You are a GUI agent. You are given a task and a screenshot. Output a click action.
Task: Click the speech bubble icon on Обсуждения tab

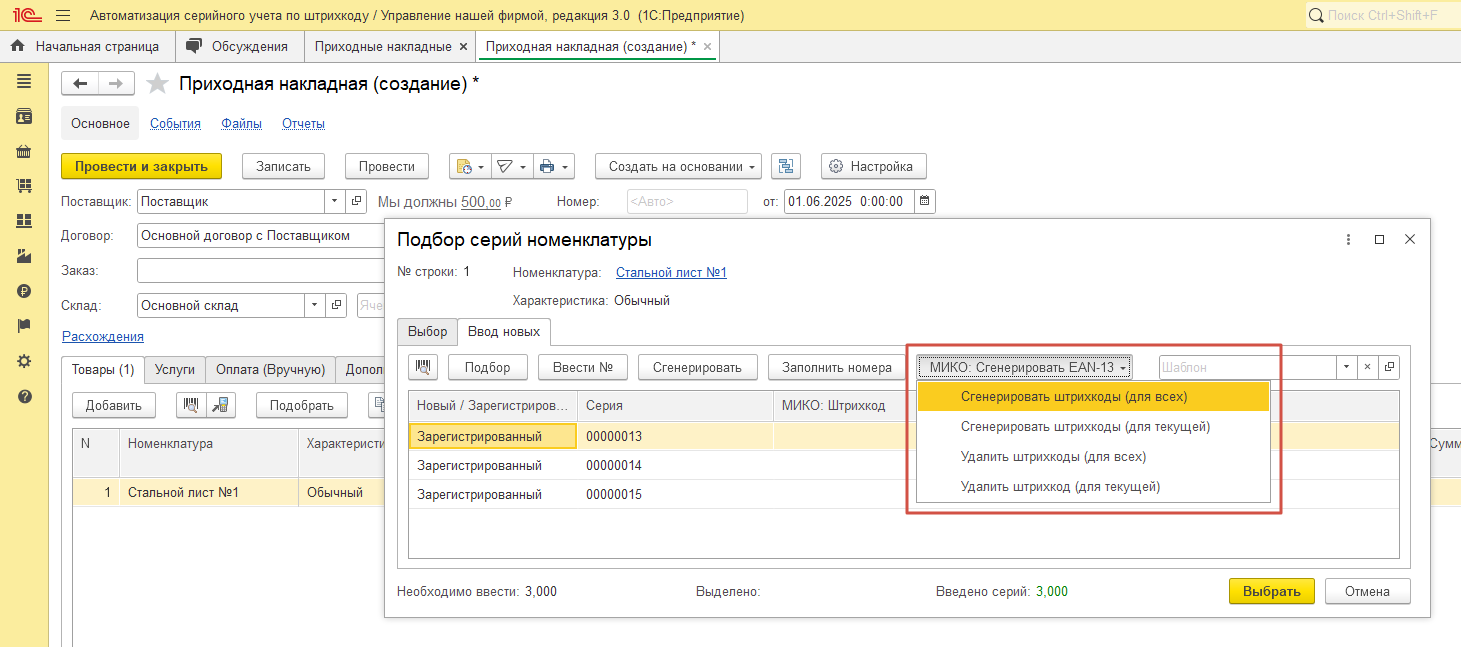tap(195, 46)
